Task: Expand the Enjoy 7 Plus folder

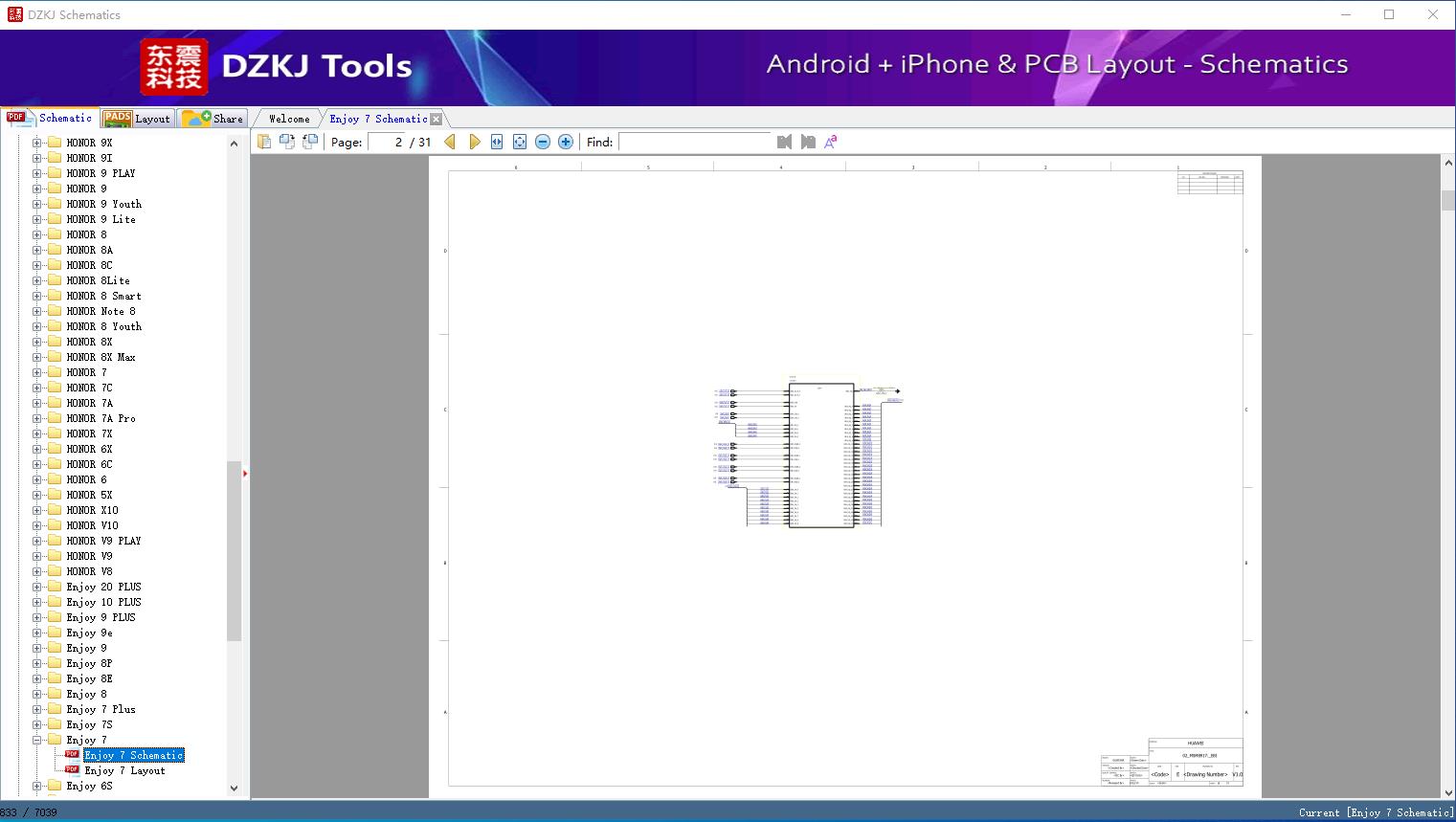Action: [x=37, y=709]
